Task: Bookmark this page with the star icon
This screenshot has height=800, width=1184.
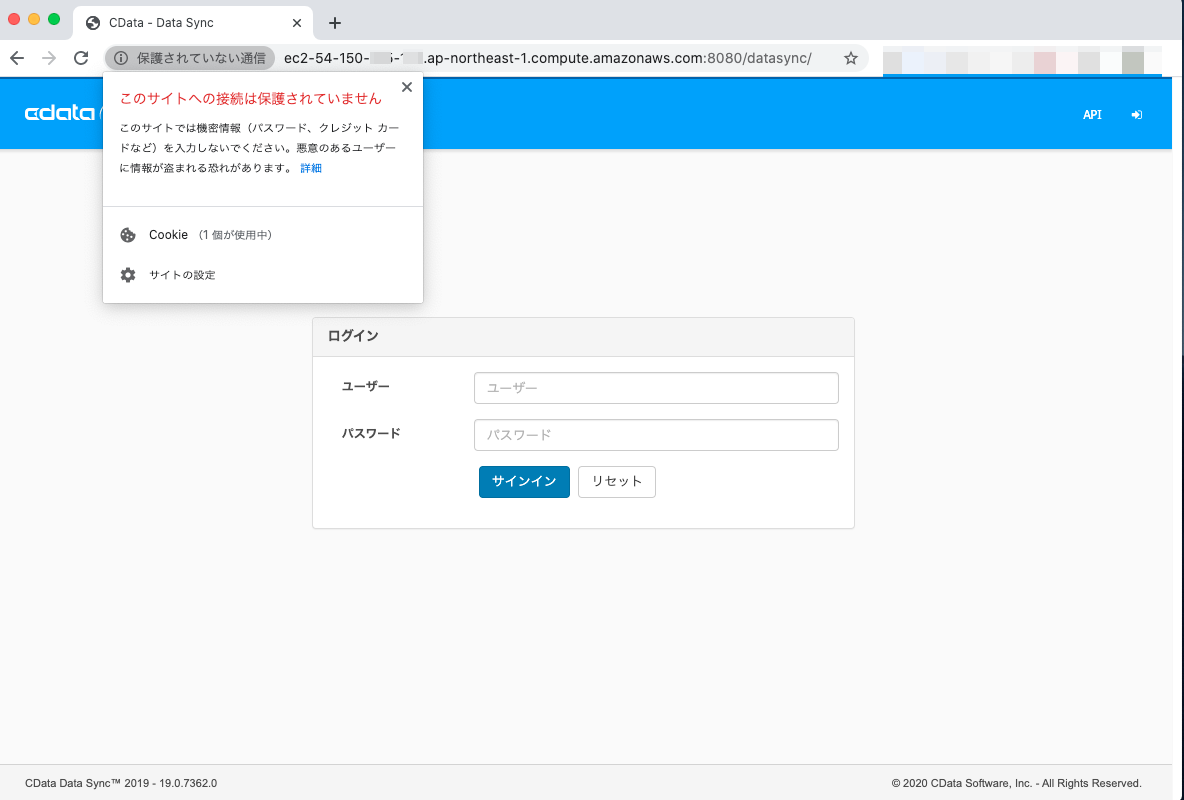Action: pos(851,58)
